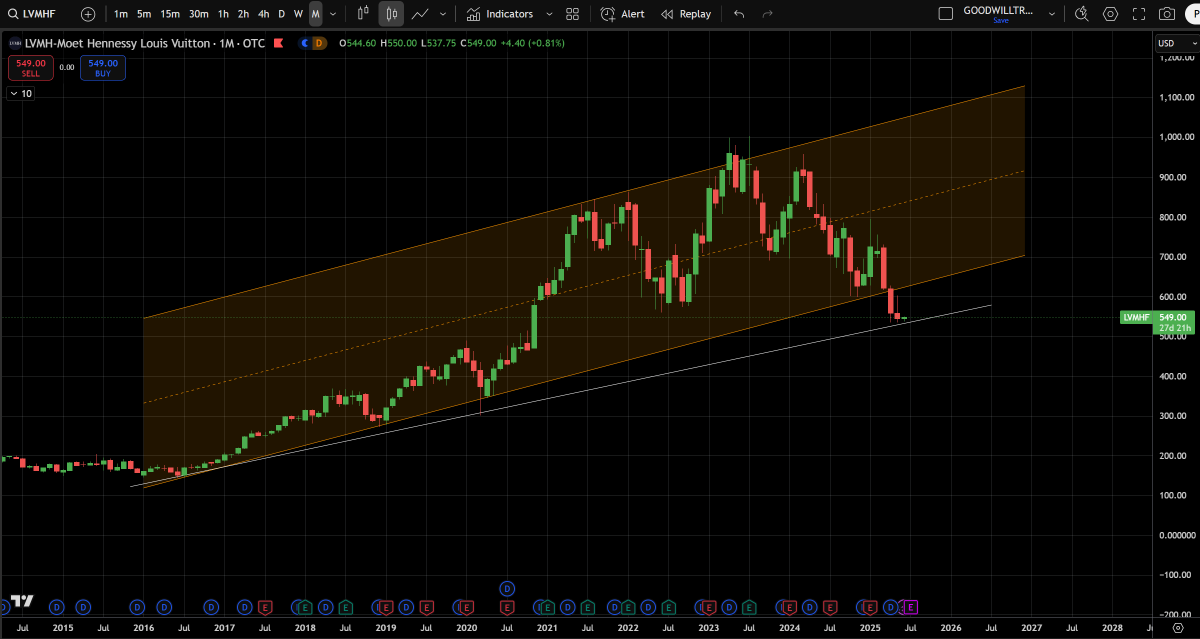Switch to 5m timeframe
This screenshot has height=639, width=1200.
point(144,14)
